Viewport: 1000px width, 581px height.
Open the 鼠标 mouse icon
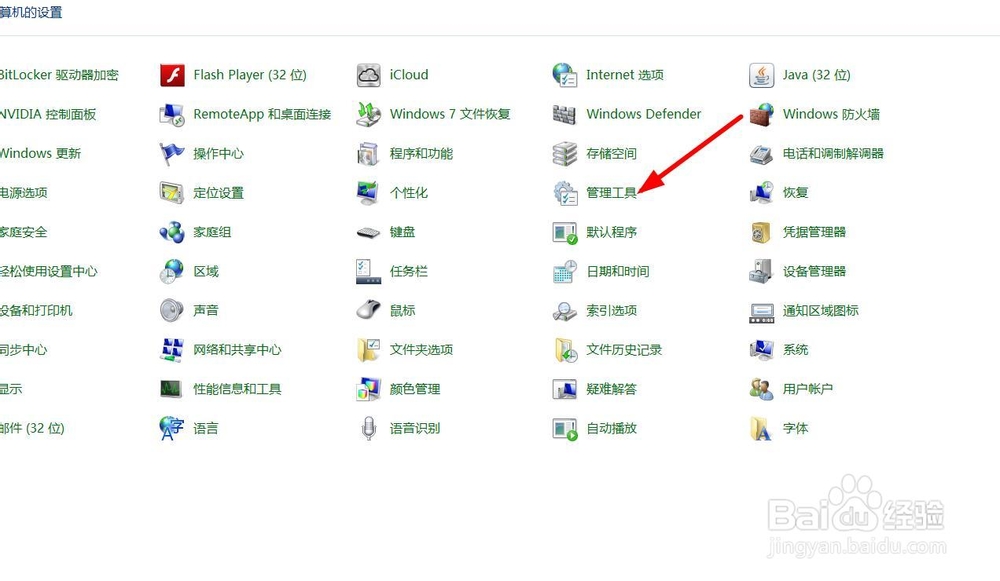point(369,311)
